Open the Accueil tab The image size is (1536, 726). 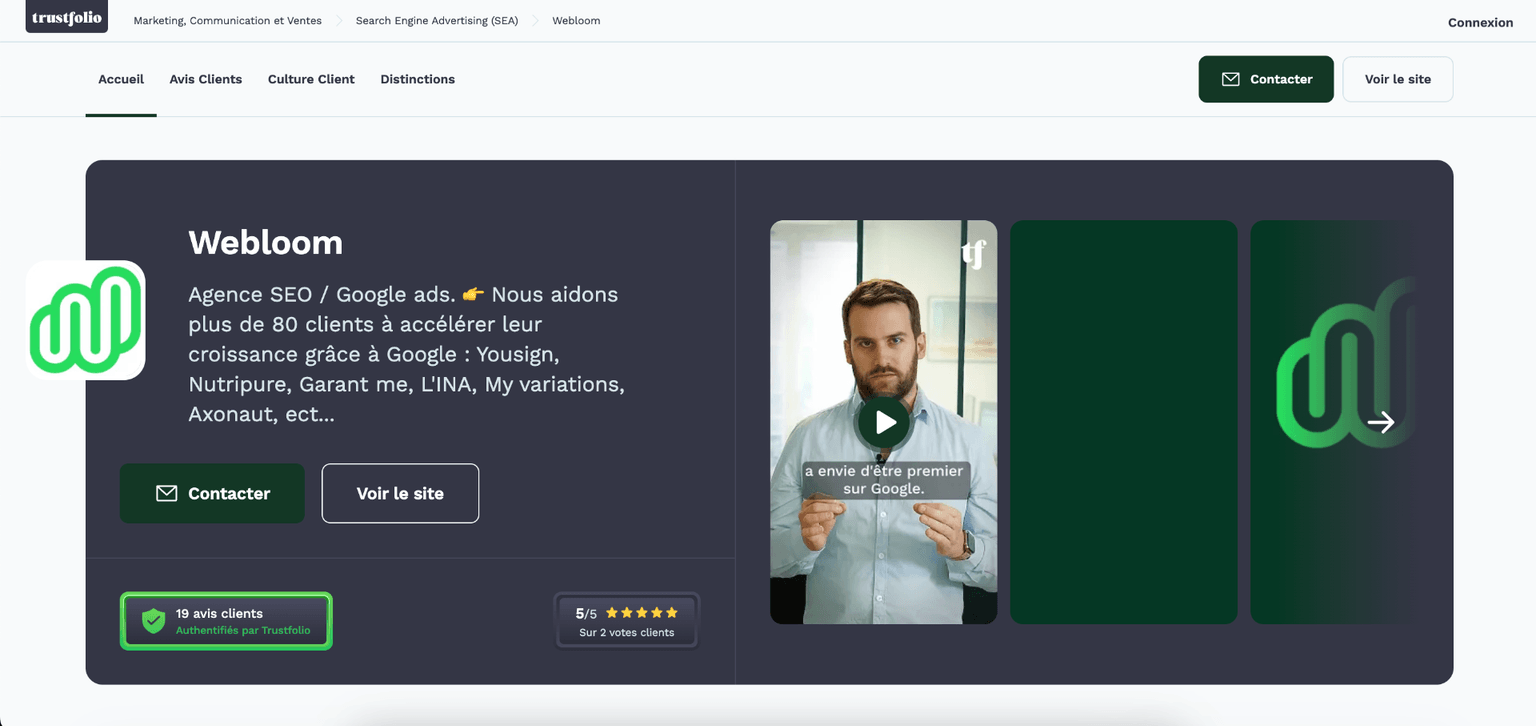121,79
